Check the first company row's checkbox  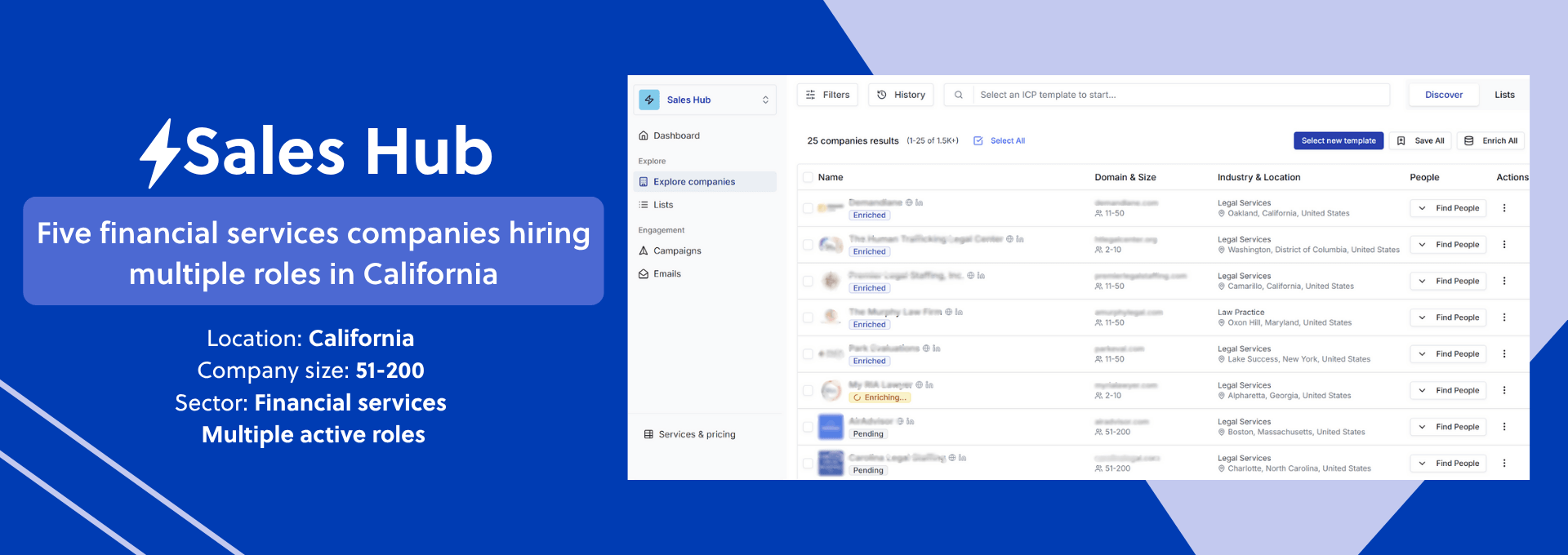click(808, 208)
